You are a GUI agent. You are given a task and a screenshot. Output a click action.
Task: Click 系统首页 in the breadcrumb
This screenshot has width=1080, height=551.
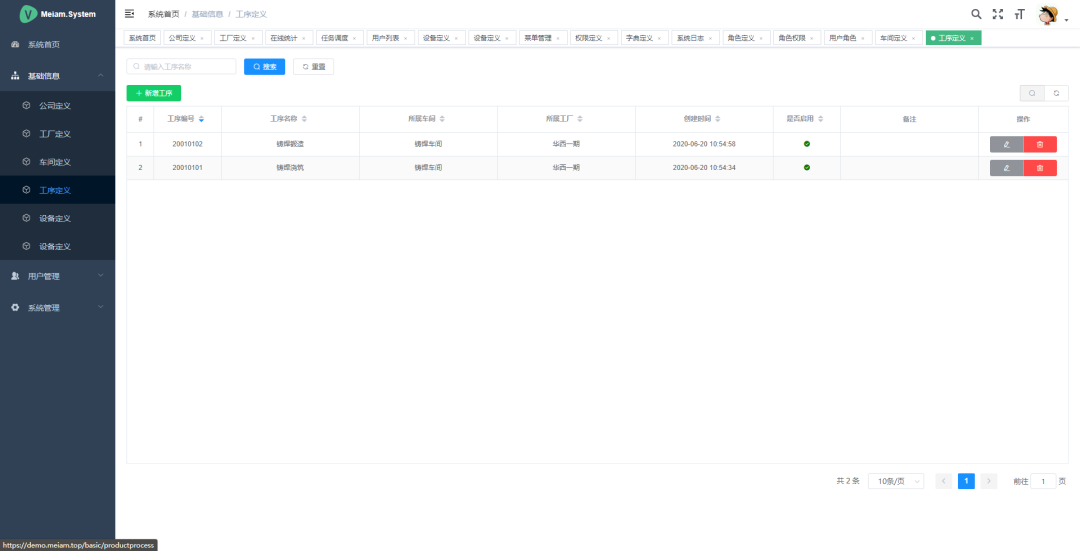(163, 14)
